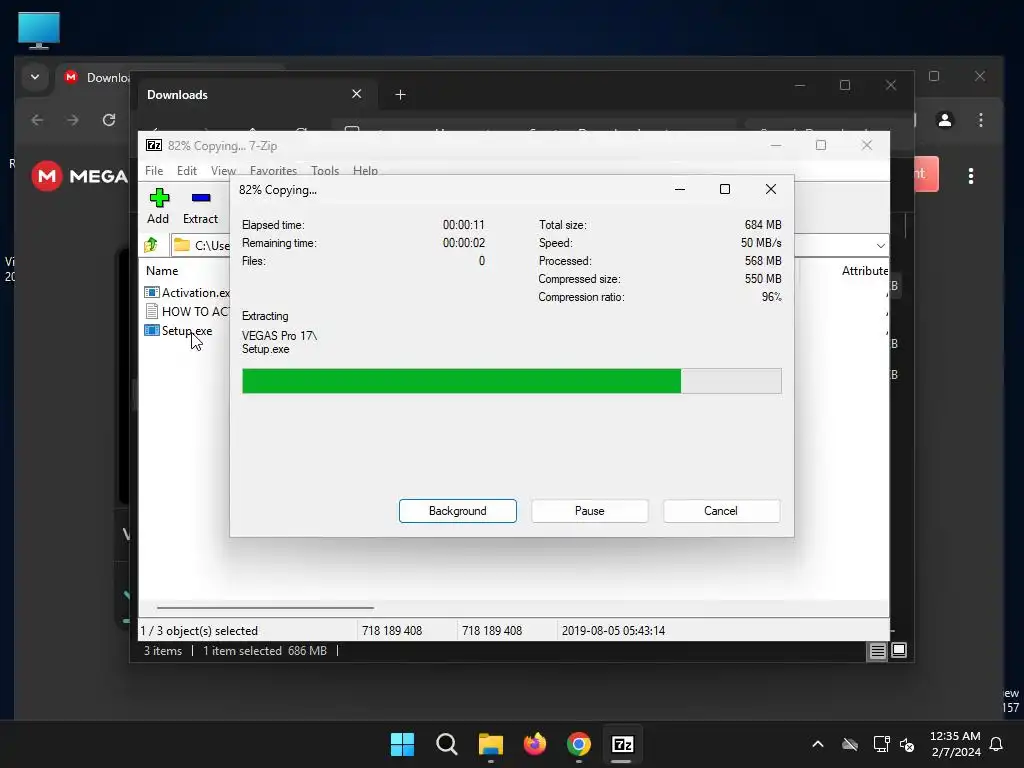This screenshot has width=1024, height=768.
Task: Pause the extraction
Action: pyautogui.click(x=590, y=511)
